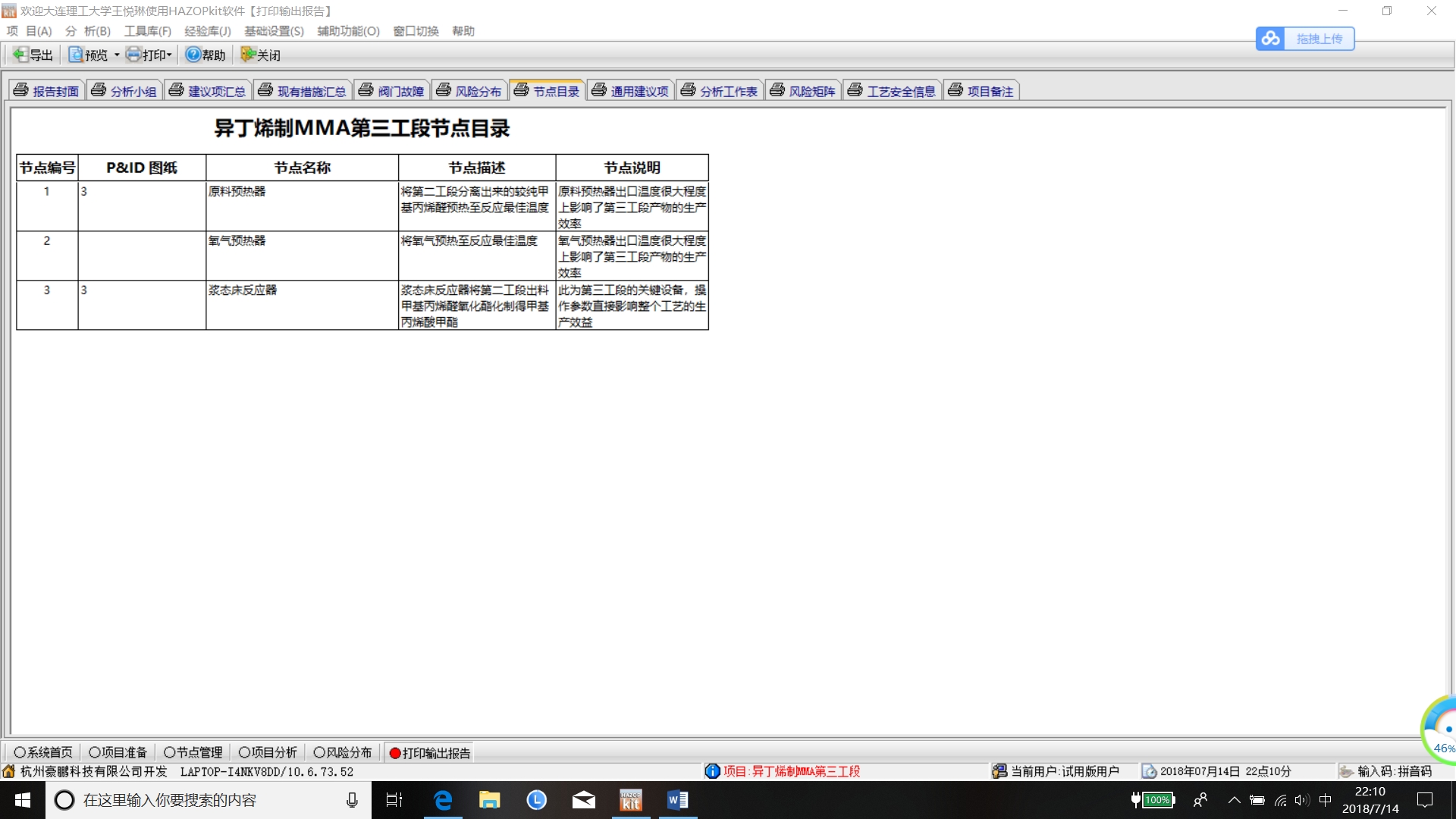Image resolution: width=1456 pixels, height=819 pixels.
Task: Show hidden system tray icons chevron
Action: tap(1234, 800)
